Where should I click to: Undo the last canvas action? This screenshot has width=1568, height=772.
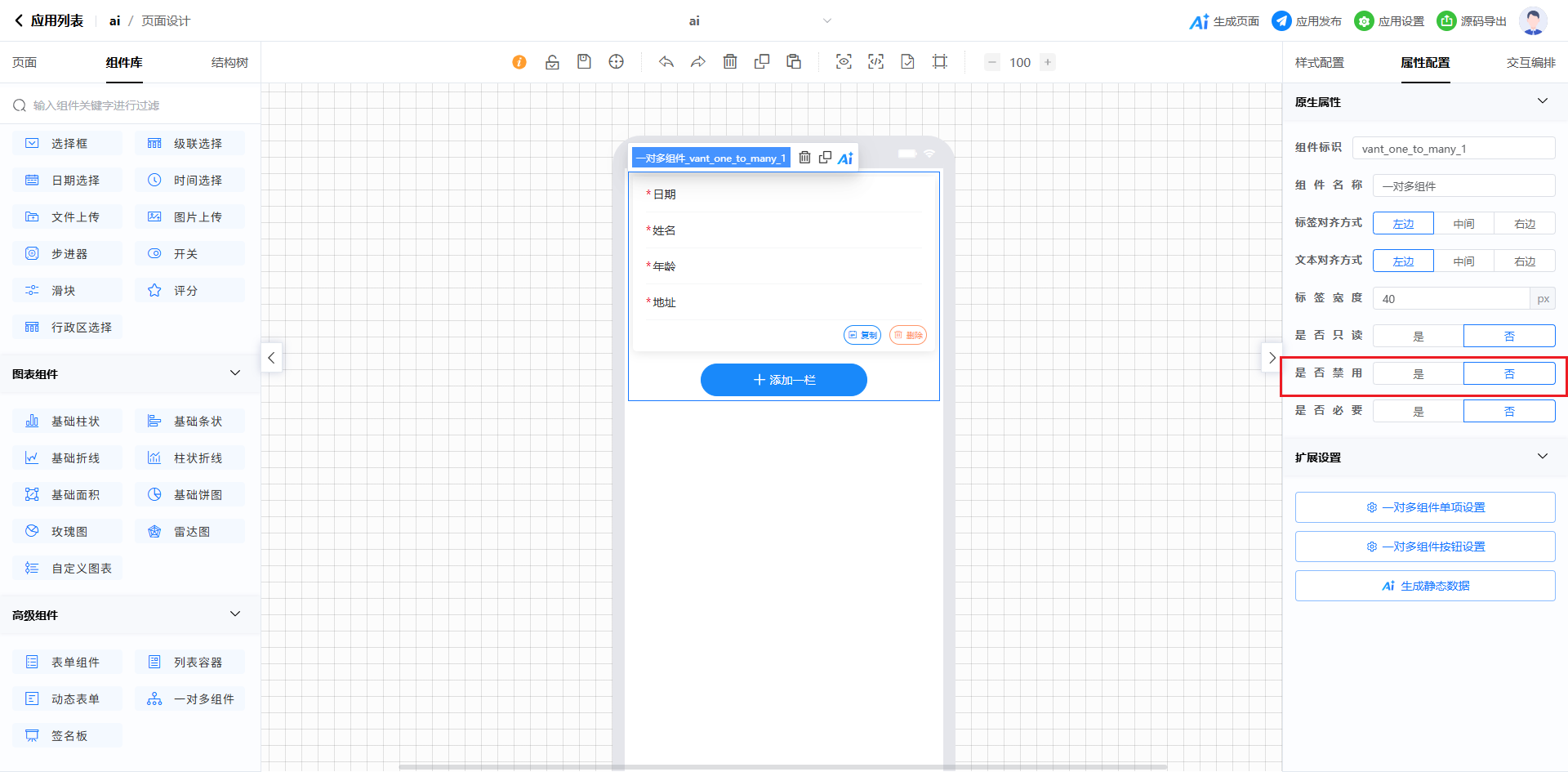point(666,62)
